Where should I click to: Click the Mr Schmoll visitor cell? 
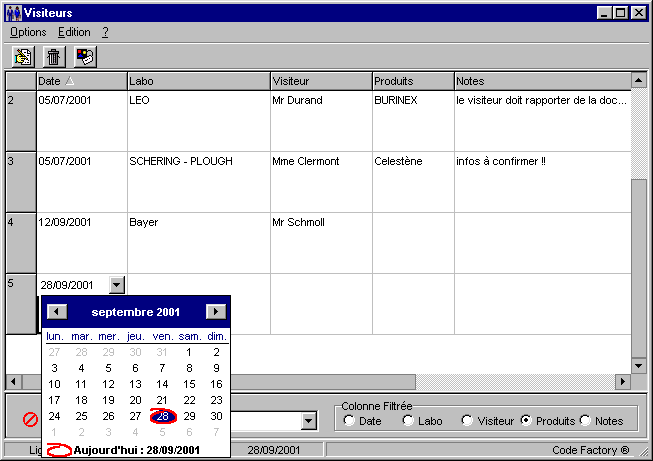[322, 243]
